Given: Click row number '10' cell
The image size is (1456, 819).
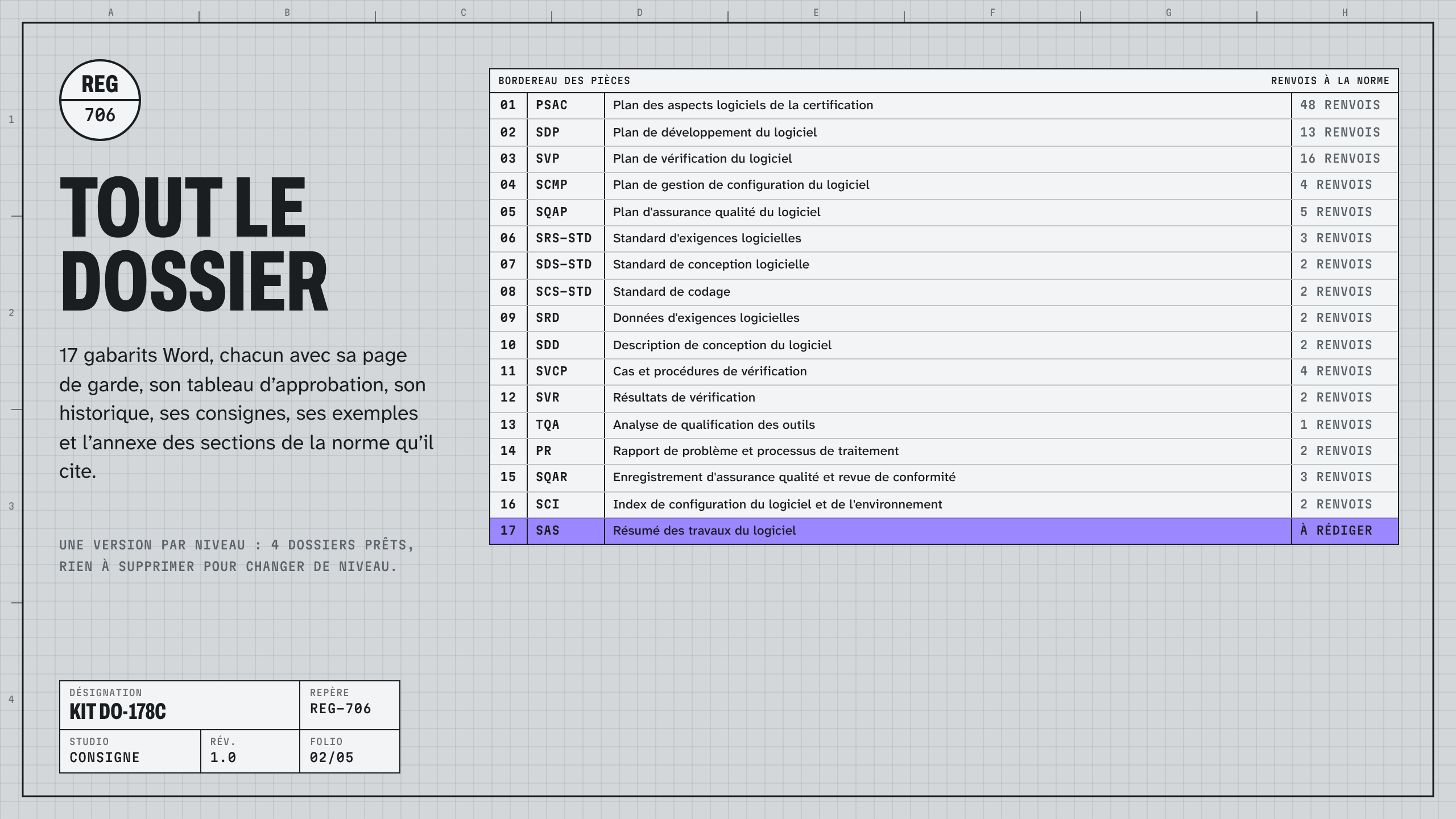Looking at the screenshot, I should pyautogui.click(x=508, y=345).
